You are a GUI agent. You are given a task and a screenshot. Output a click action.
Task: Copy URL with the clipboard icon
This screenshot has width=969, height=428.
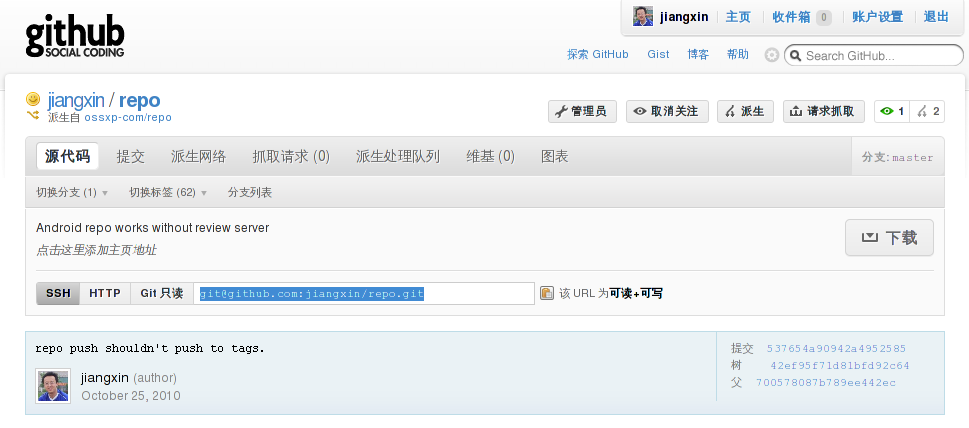tap(546, 293)
